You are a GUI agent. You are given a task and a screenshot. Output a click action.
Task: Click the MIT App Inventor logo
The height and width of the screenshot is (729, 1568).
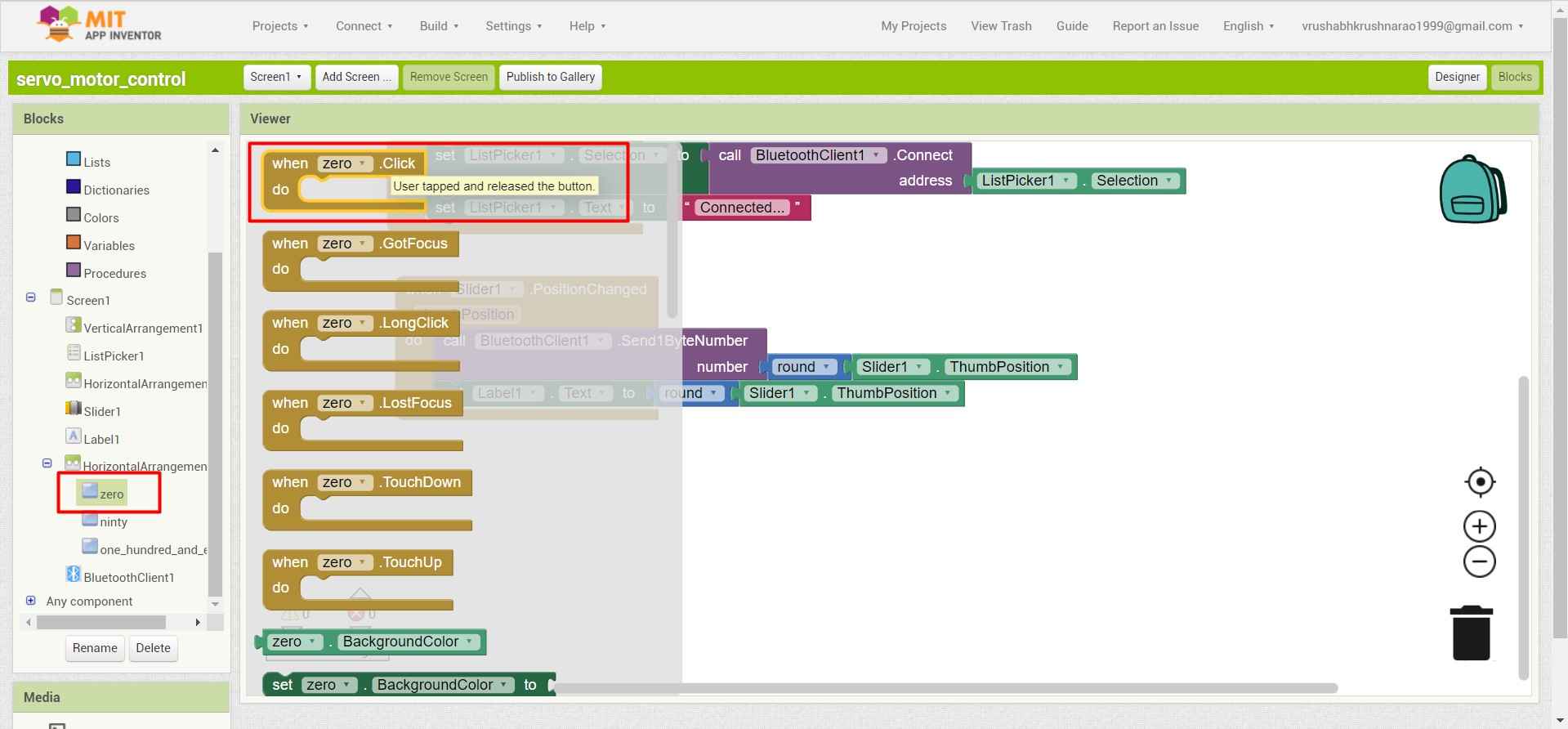(99, 25)
